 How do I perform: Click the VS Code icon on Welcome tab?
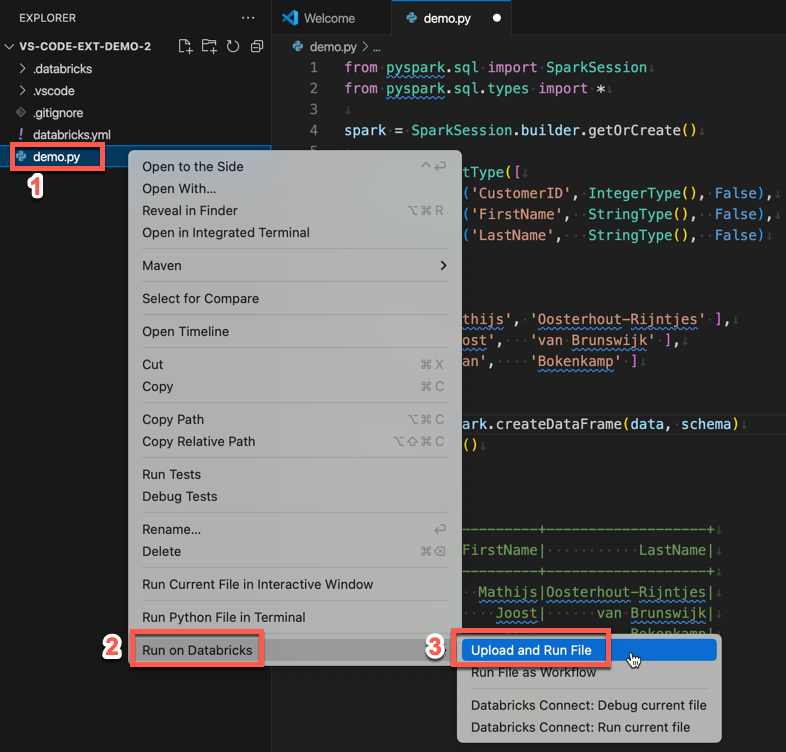tap(291, 18)
